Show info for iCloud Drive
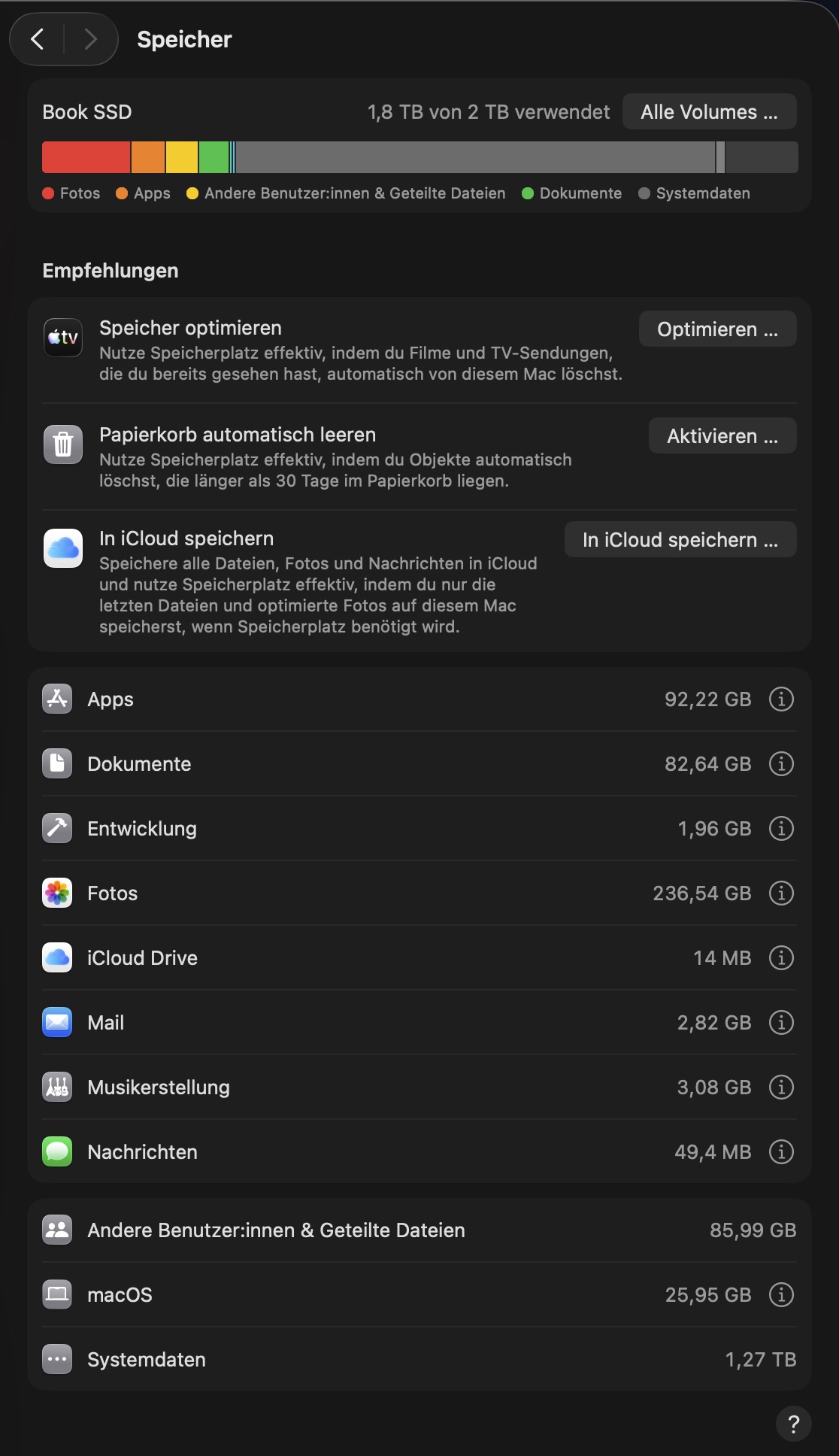 click(781, 958)
